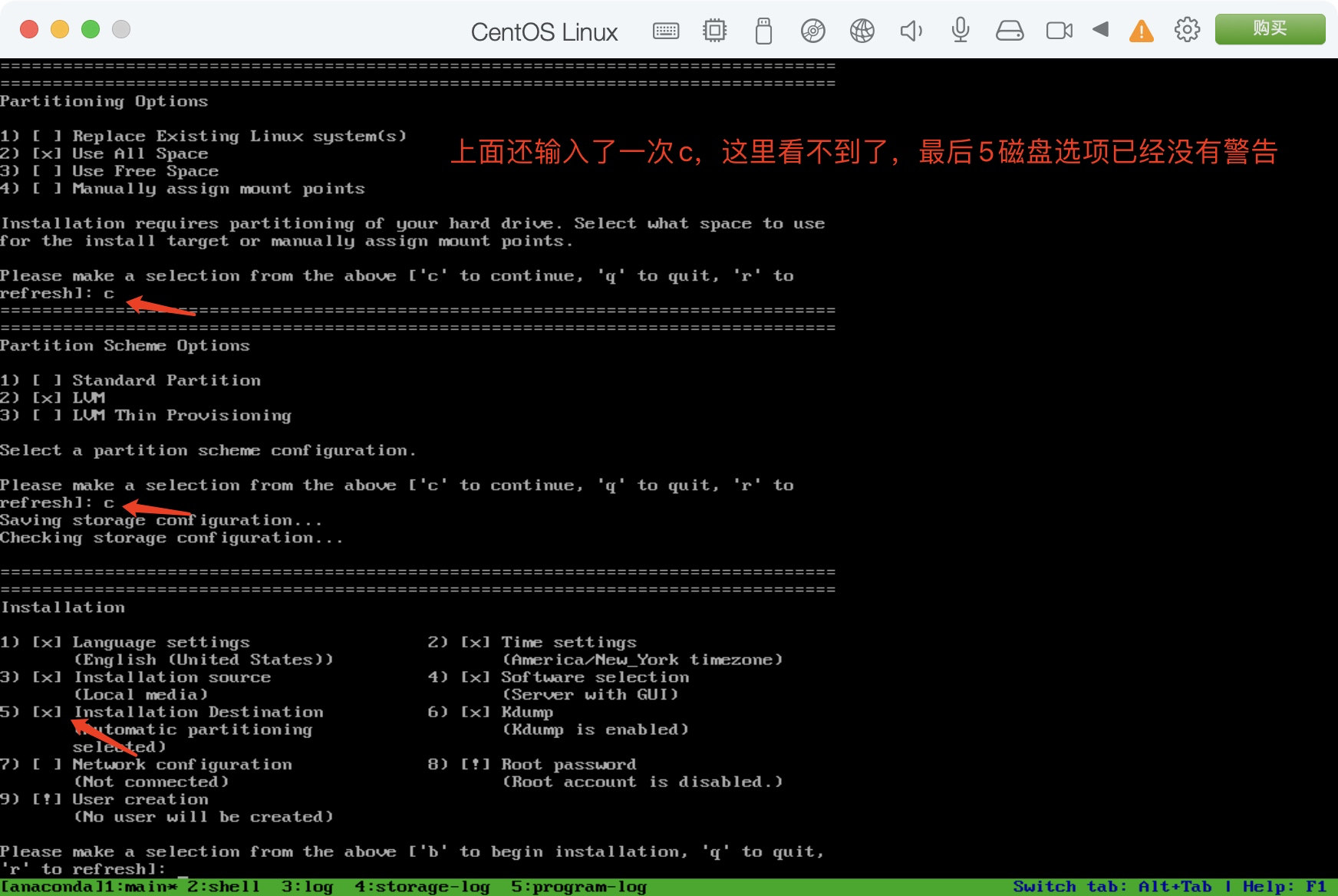
Task: Click the 'Help: F1' status text
Action: tap(1285, 887)
